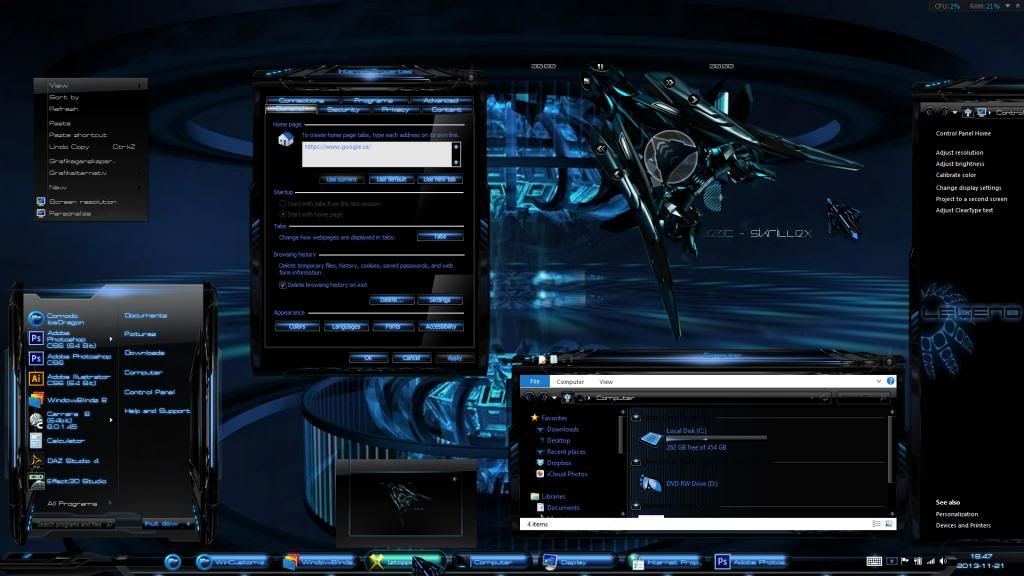1024x576 pixels.
Task: Open the Content tab
Action: [447, 110]
